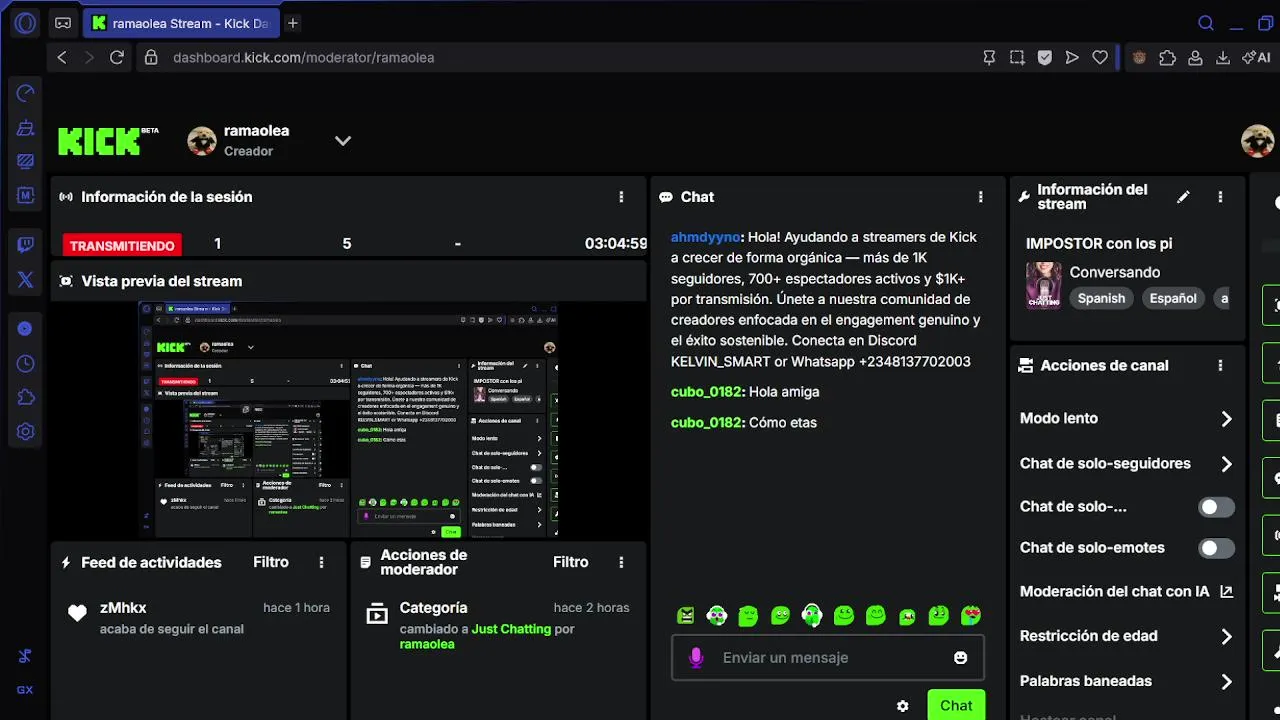Viewport: 1280px width, 720px height.
Task: Reload the page
Action: 117,57
